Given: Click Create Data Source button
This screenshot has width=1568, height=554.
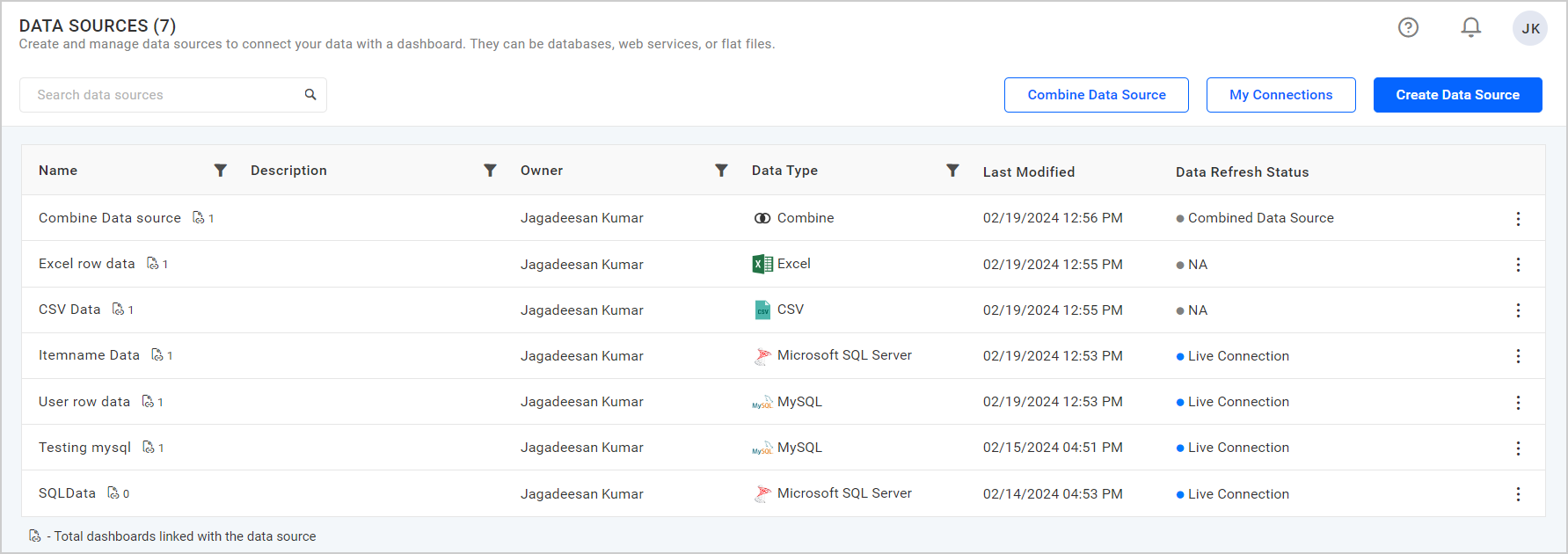Looking at the screenshot, I should (x=1457, y=95).
